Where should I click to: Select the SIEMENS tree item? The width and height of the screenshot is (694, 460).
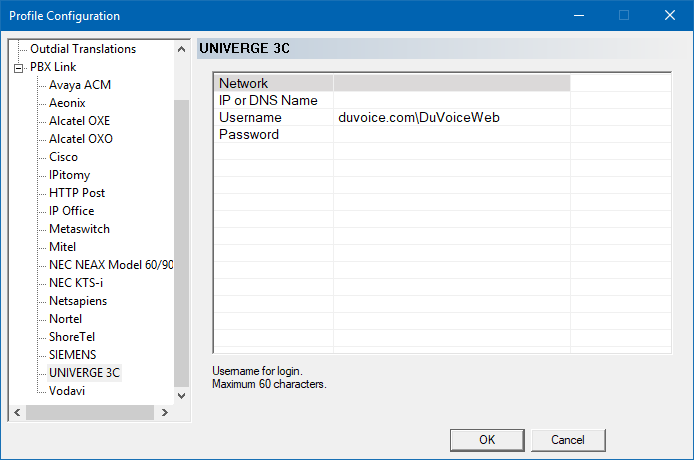[x=73, y=355]
